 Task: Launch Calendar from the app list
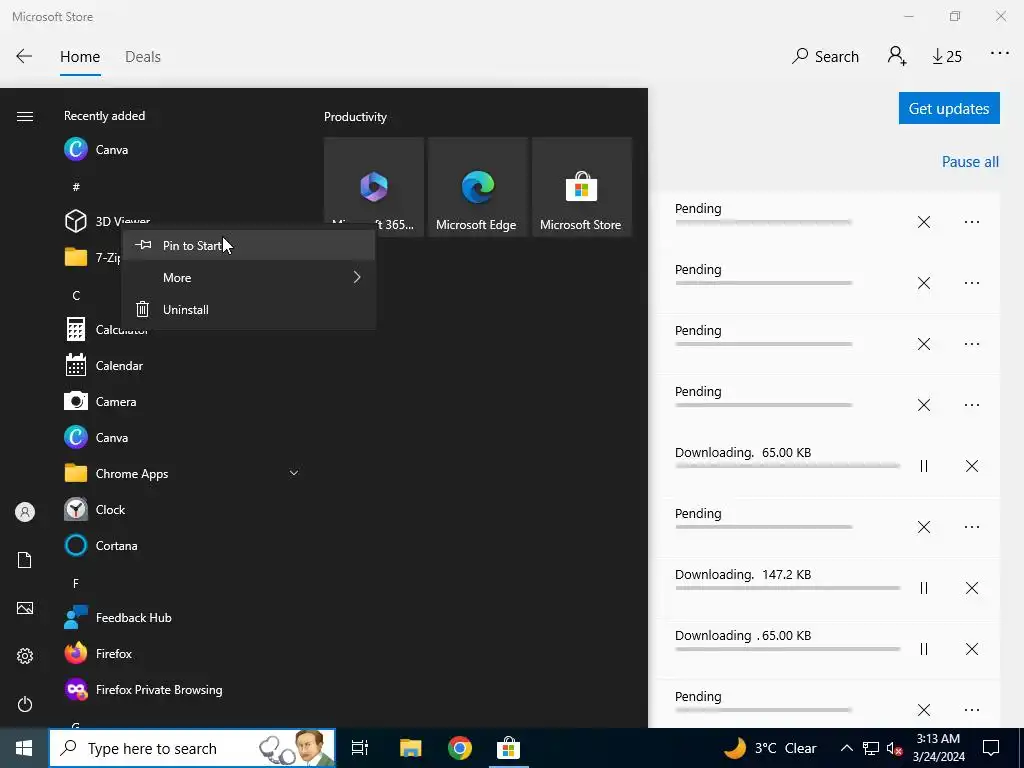pos(182,366)
